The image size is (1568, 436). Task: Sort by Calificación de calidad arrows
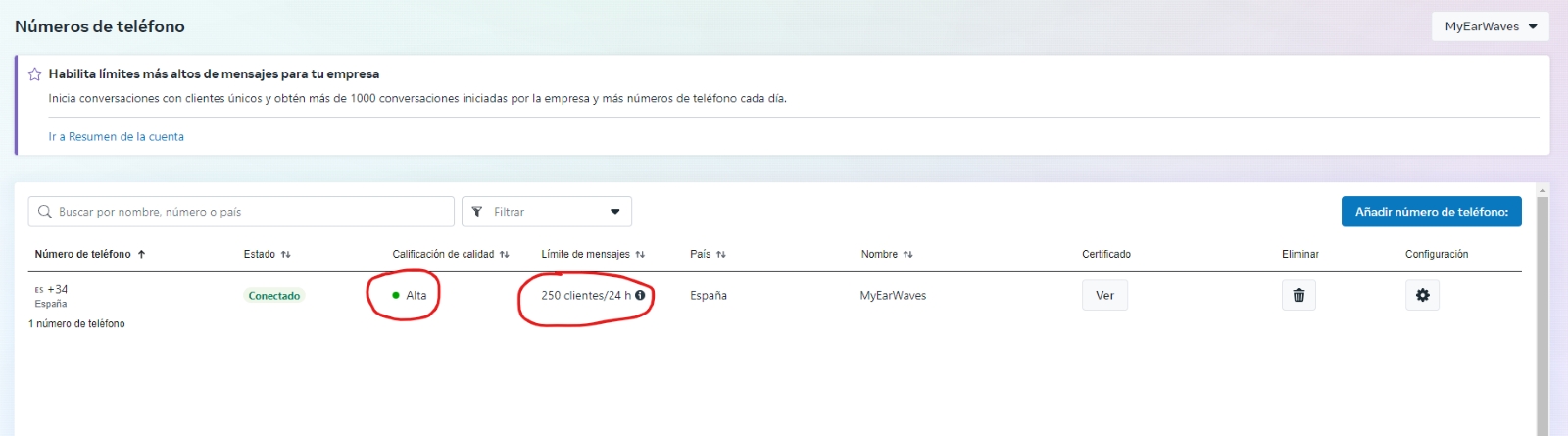(x=505, y=255)
